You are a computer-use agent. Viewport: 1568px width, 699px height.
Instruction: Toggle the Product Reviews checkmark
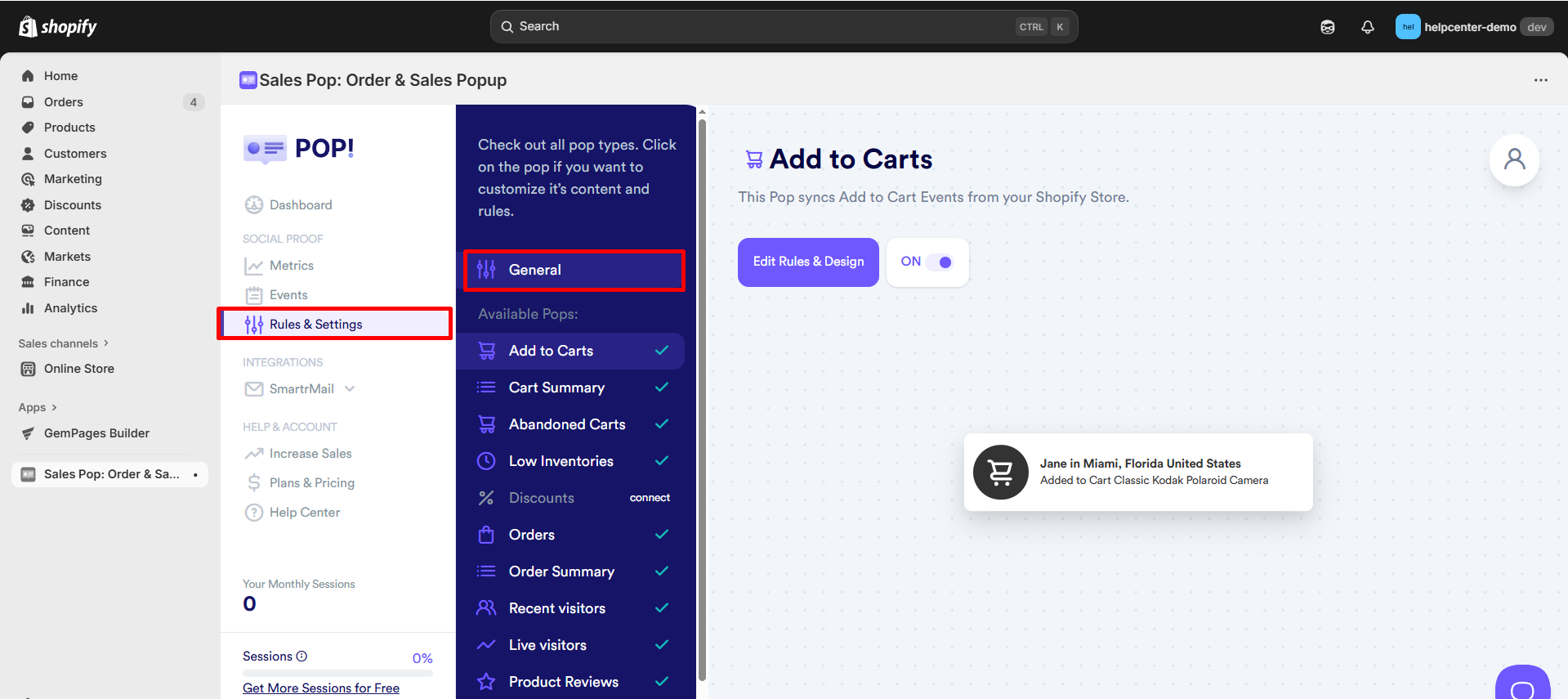click(662, 682)
